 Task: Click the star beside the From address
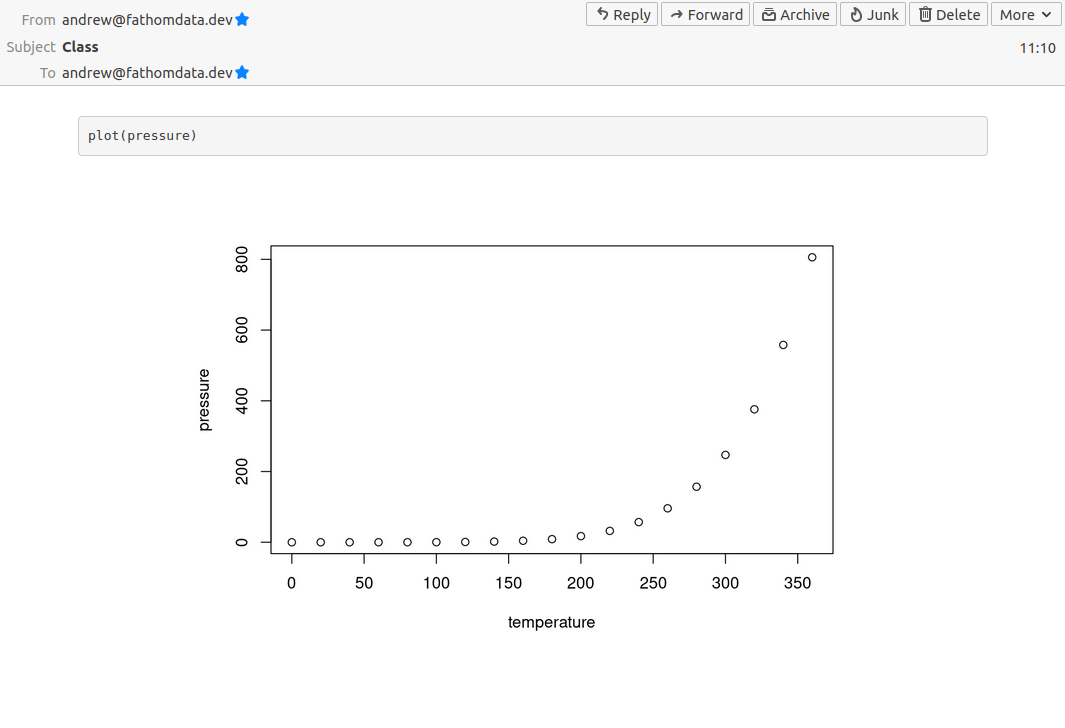pyautogui.click(x=242, y=20)
